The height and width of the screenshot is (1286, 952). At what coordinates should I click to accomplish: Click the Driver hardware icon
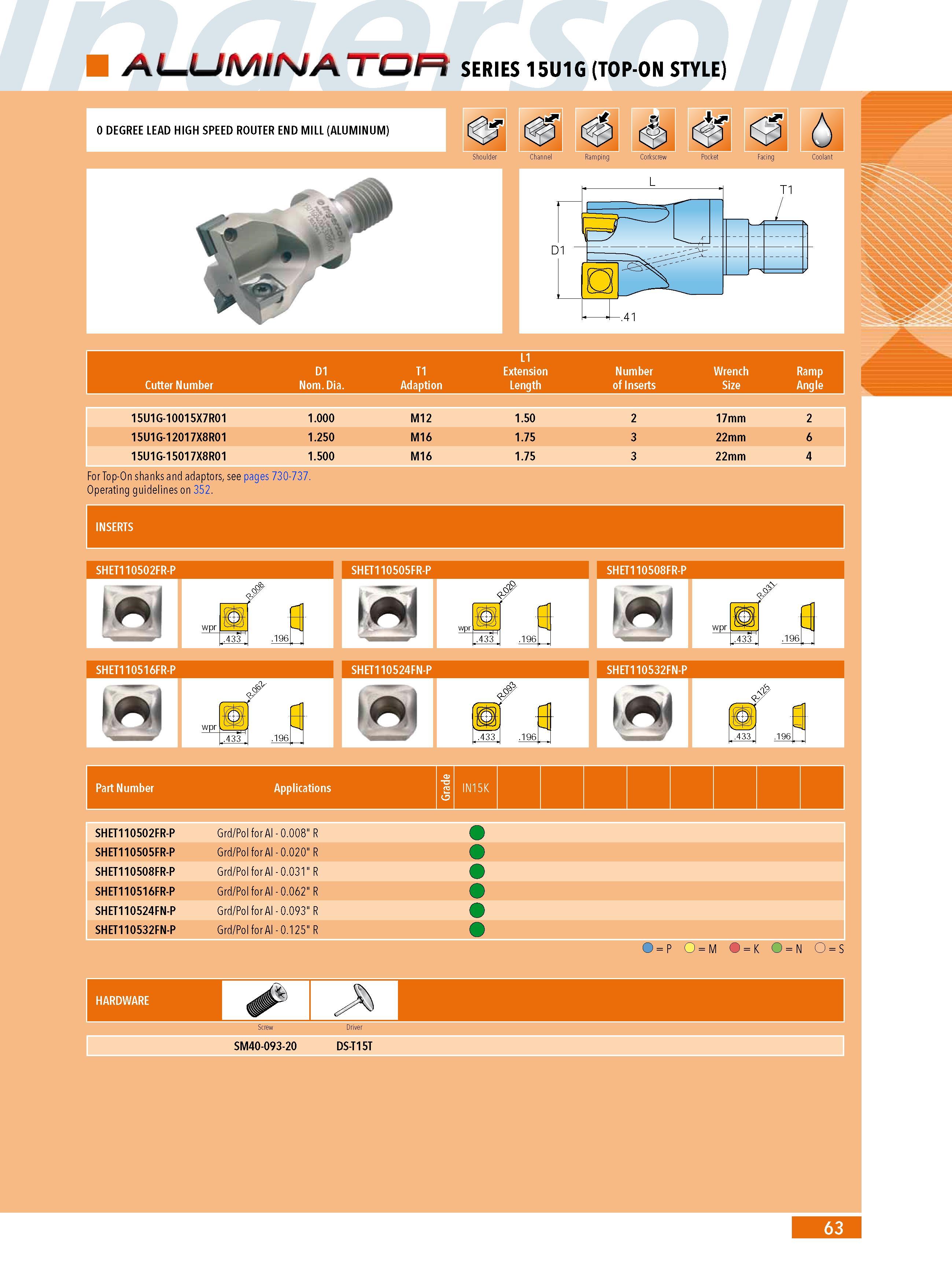tap(354, 1000)
